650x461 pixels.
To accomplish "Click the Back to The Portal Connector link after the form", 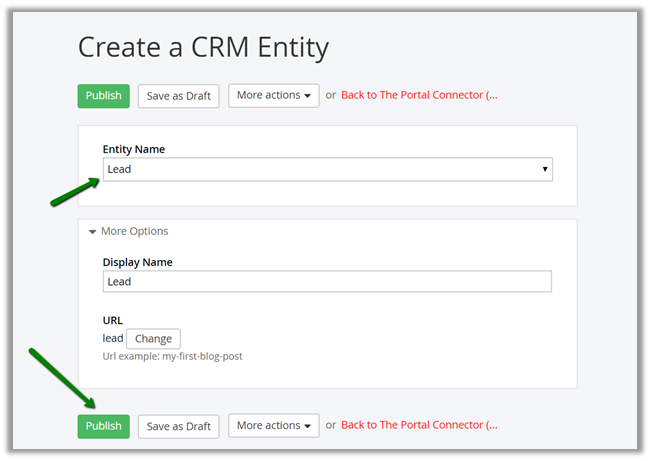I will point(418,426).
